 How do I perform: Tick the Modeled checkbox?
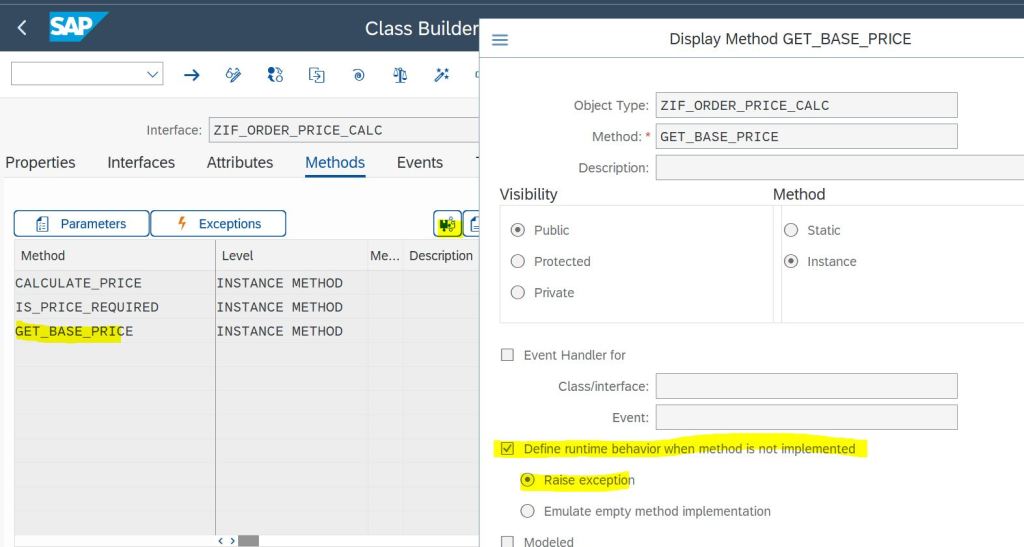point(507,542)
